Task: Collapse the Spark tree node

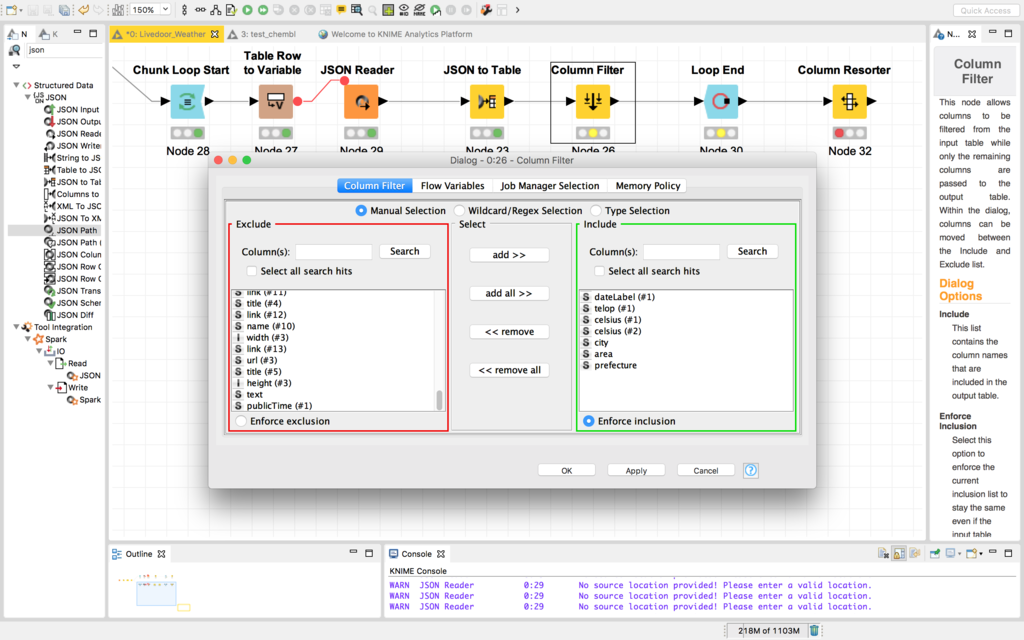Action: (x=27, y=339)
